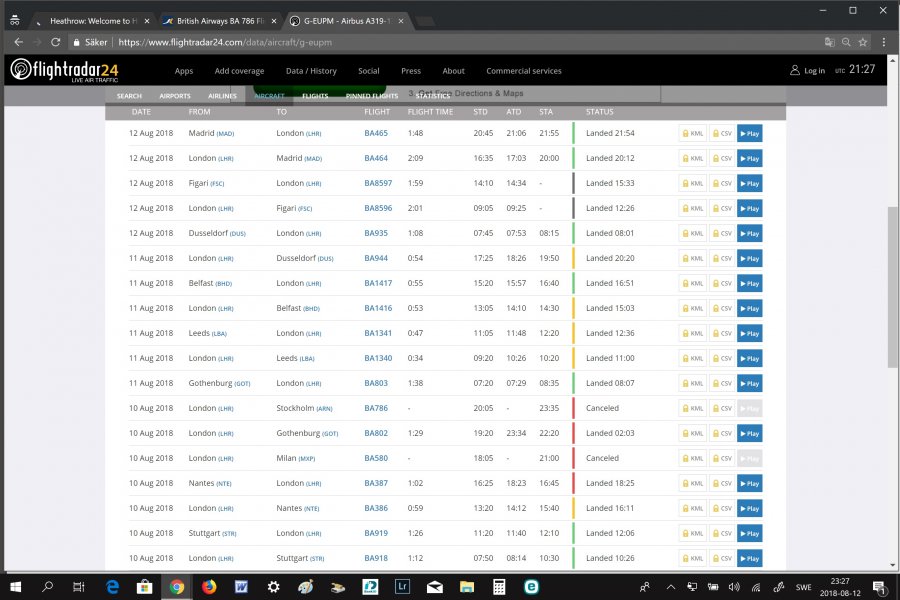Open the Windows calculator from the taskbar
Viewport: 900px width, 600px height.
(x=499, y=587)
